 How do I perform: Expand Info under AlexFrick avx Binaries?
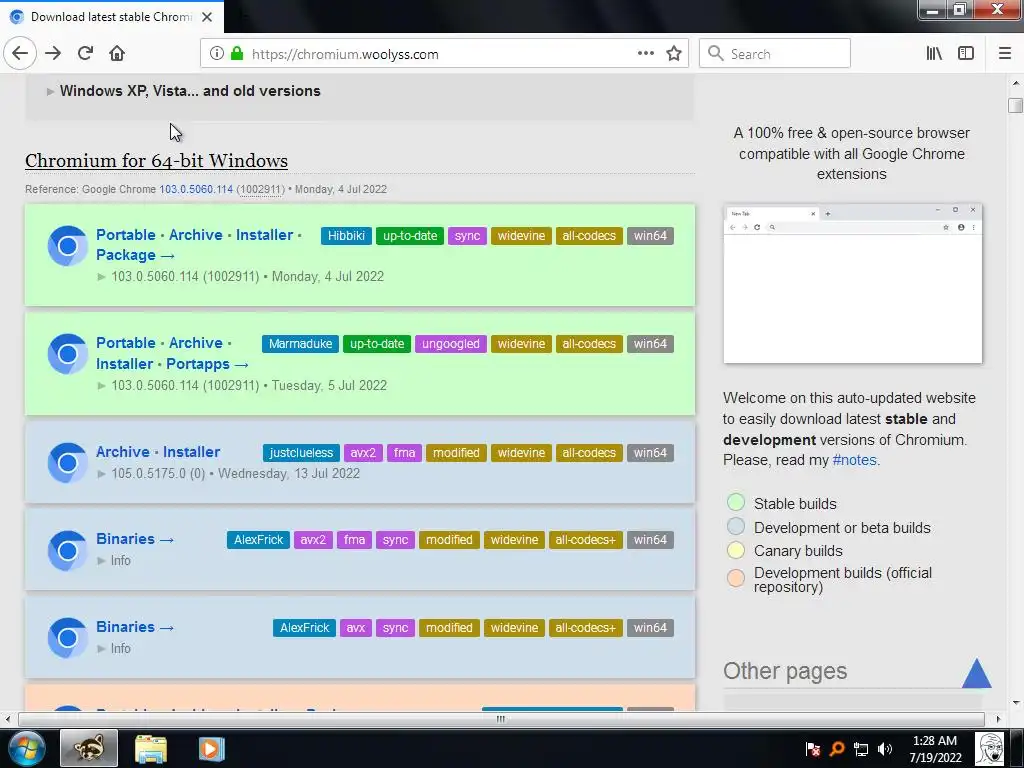tap(114, 648)
